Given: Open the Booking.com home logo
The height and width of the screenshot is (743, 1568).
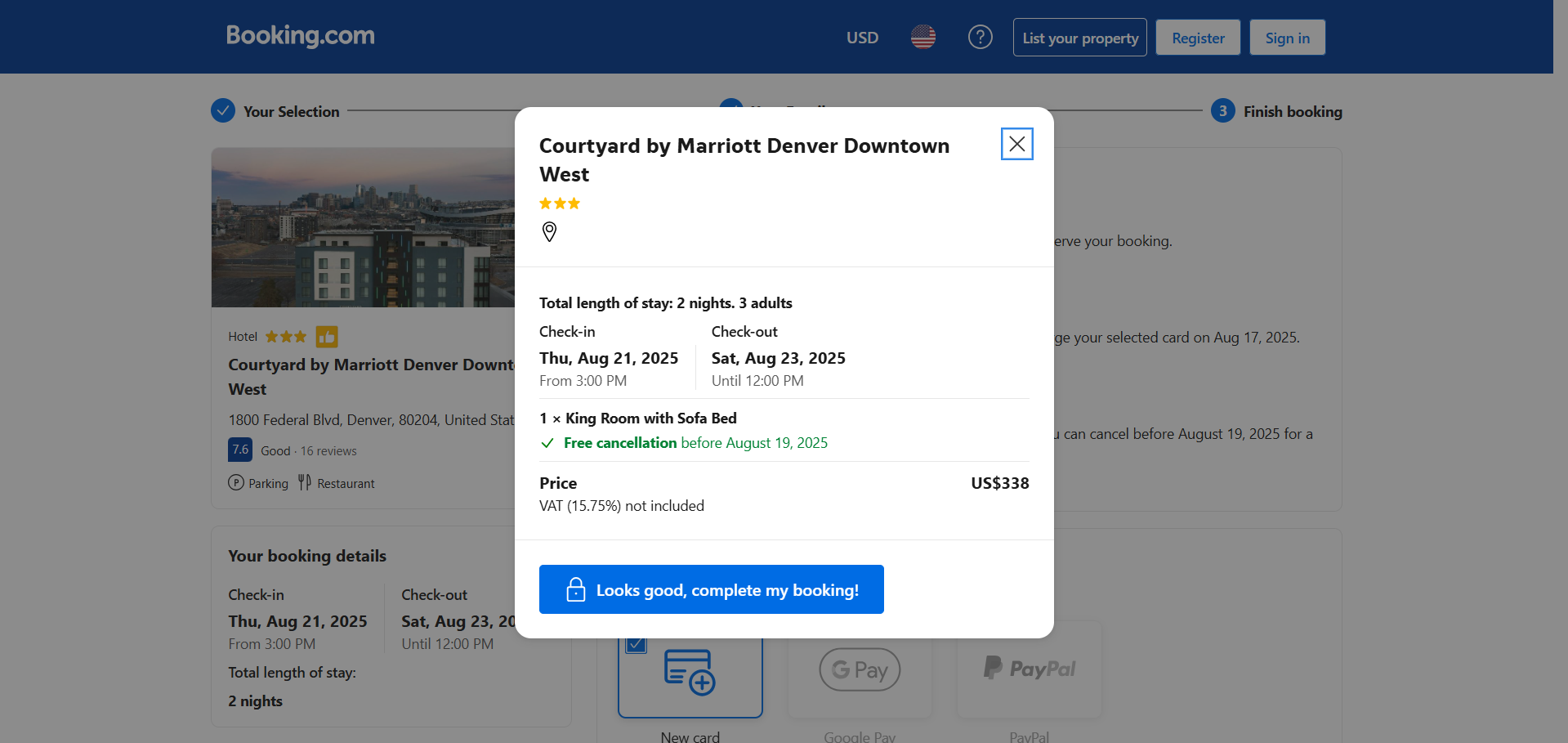Looking at the screenshot, I should click(x=300, y=36).
